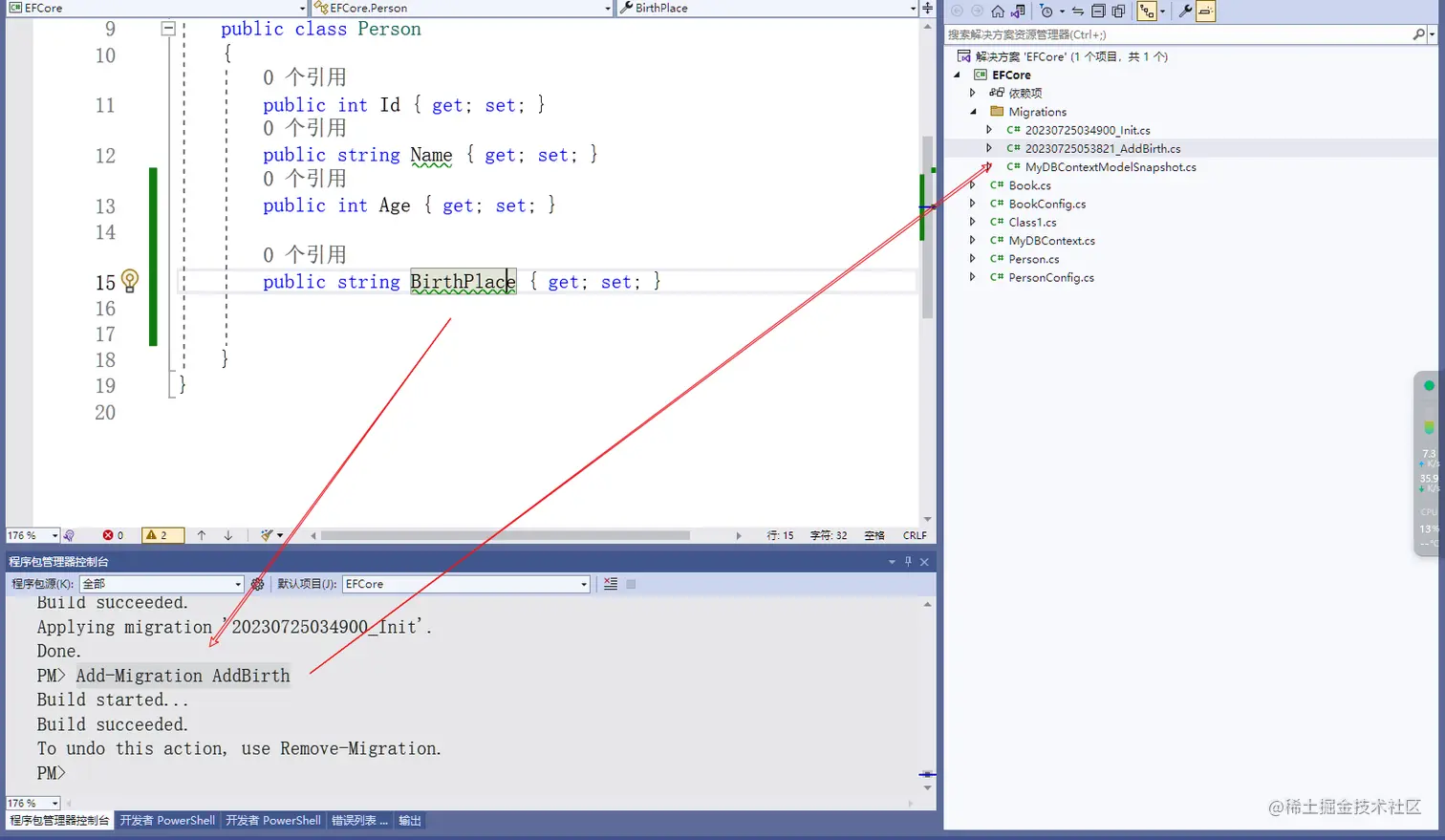Open pending changes filter clock icon

(x=1046, y=11)
